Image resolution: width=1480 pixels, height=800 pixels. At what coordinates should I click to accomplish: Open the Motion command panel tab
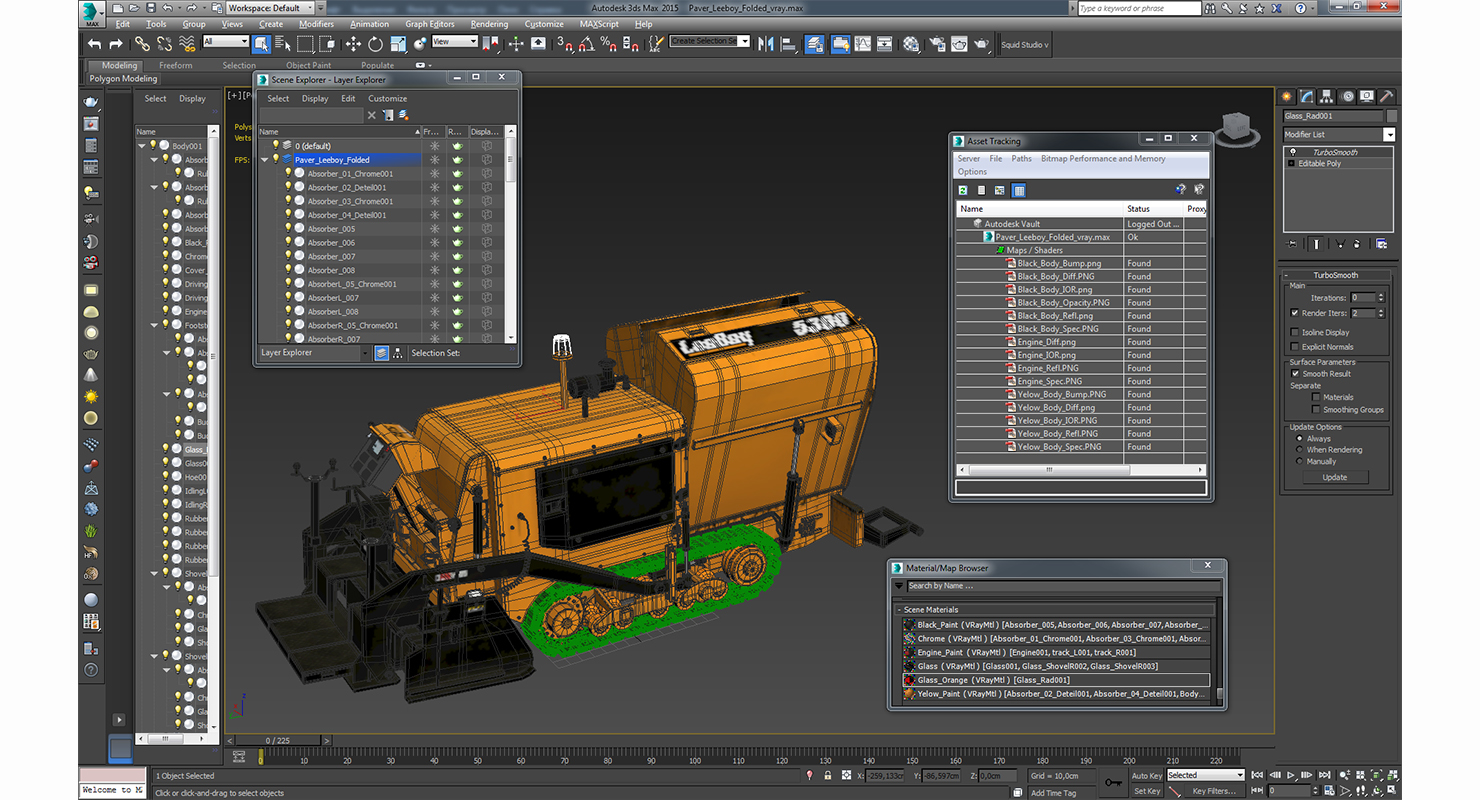pyautogui.click(x=1347, y=96)
